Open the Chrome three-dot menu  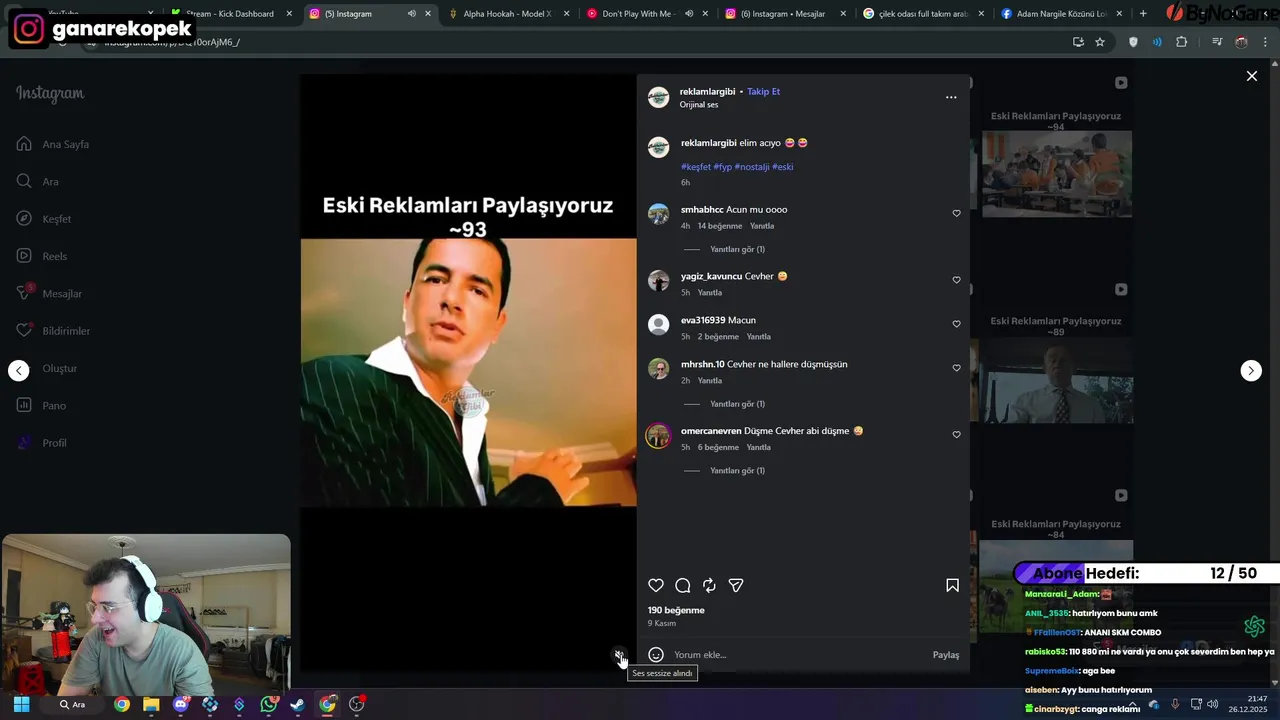coord(1266,42)
